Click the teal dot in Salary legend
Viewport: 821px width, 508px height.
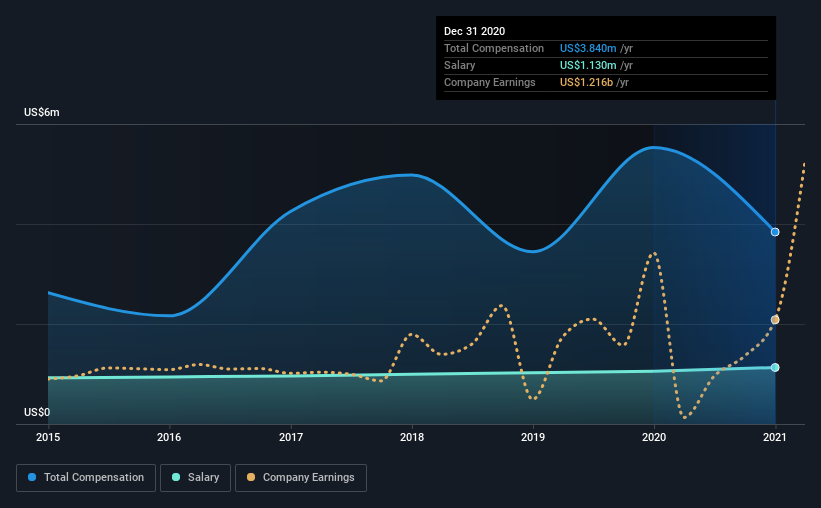176,477
